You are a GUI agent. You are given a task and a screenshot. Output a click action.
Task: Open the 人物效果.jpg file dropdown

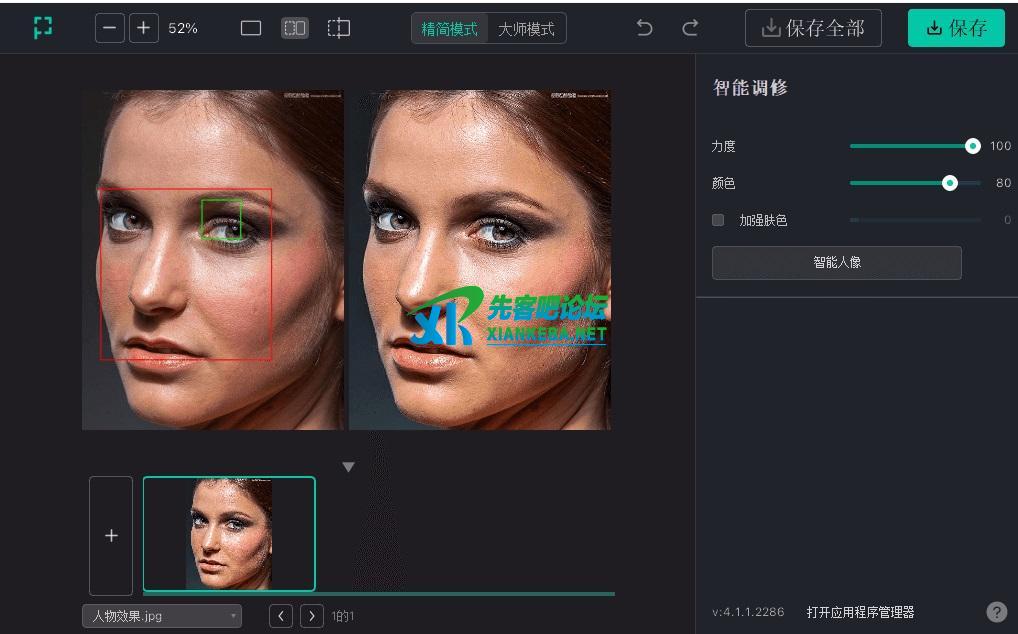coord(162,616)
